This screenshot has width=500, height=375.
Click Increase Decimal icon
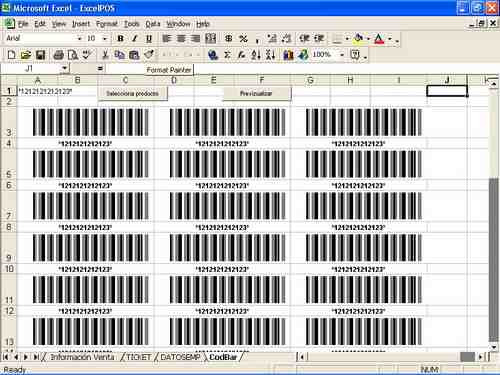272,39
